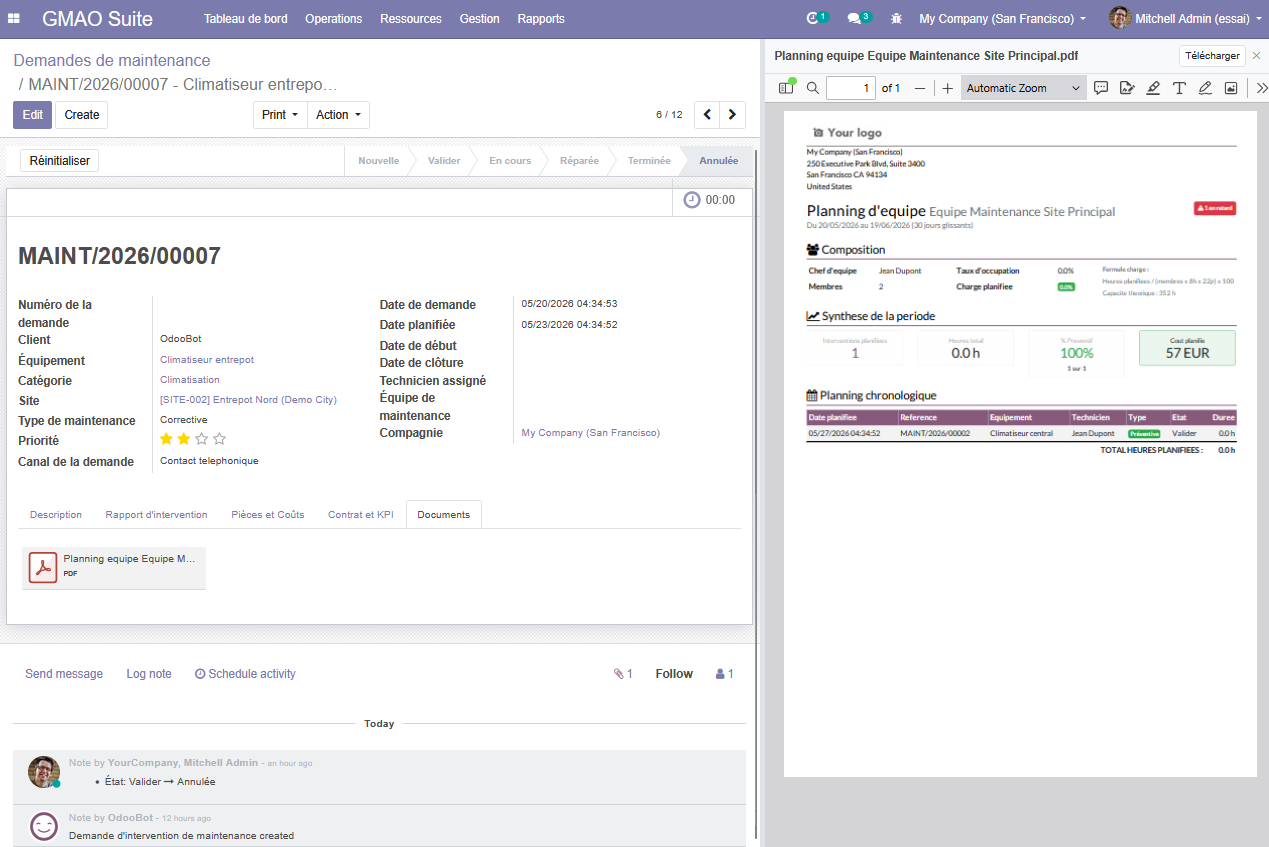Open the Climatiseur entrepot equipment link
This screenshot has height=847, width=1269.
[x=207, y=360]
